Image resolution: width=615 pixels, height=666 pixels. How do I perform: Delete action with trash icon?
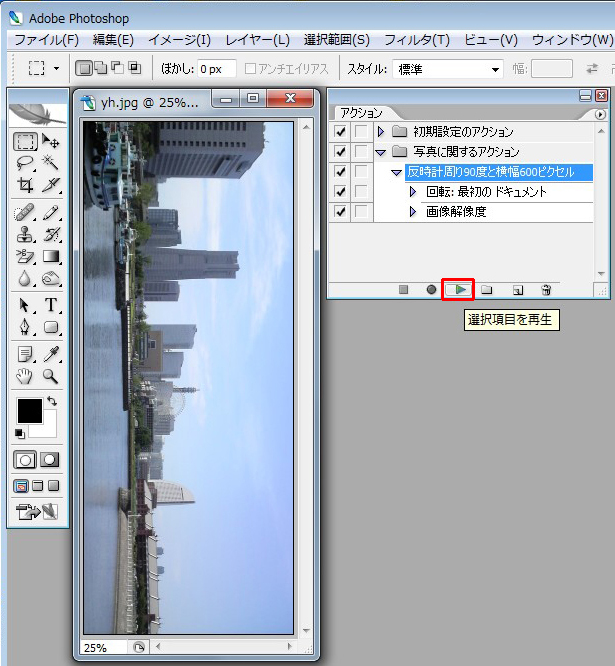point(546,290)
